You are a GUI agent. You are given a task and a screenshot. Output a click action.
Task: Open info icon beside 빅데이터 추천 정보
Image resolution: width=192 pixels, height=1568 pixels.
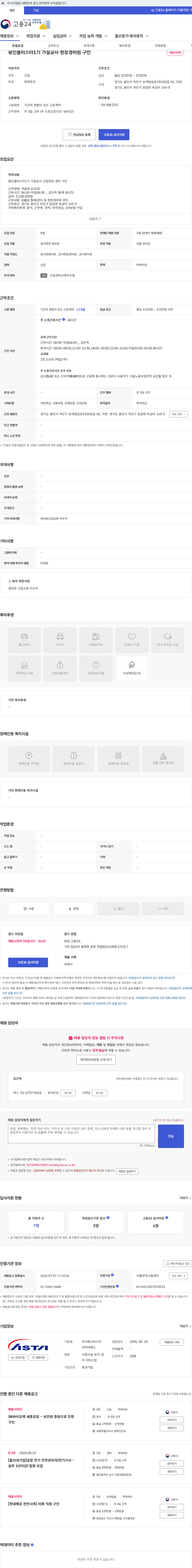[32, 1545]
